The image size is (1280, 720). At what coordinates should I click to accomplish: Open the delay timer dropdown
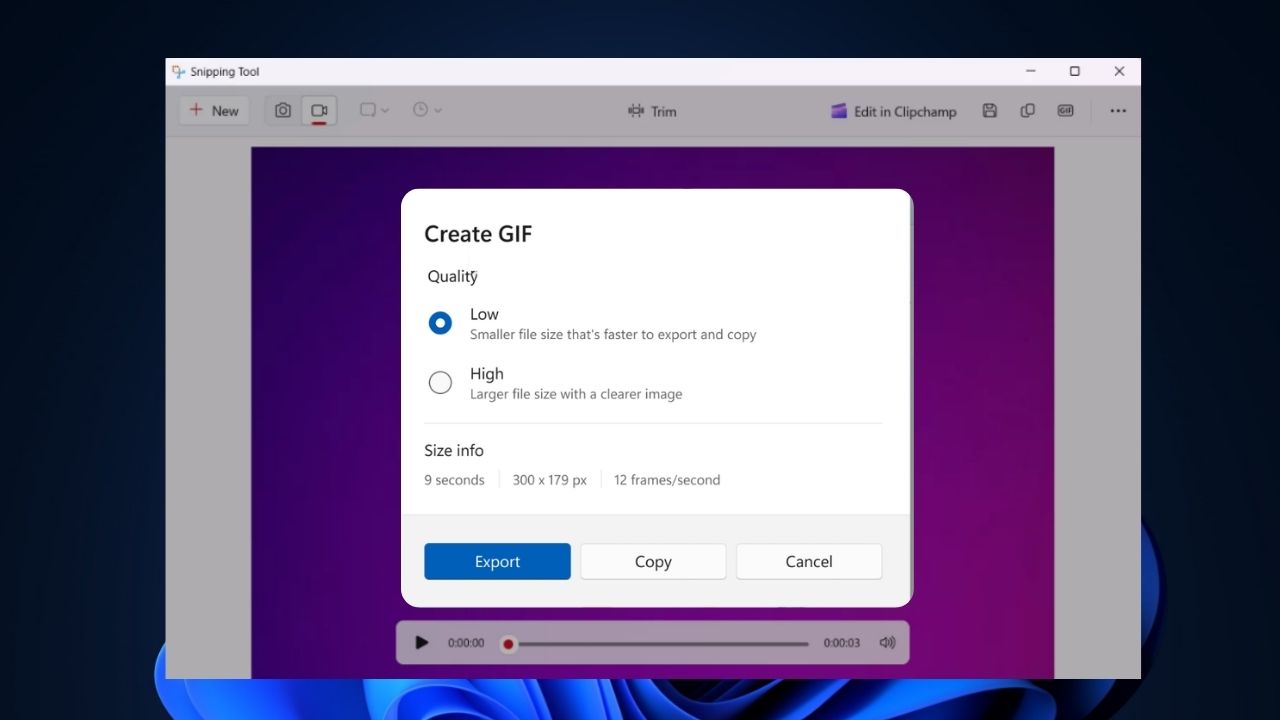click(x=426, y=110)
